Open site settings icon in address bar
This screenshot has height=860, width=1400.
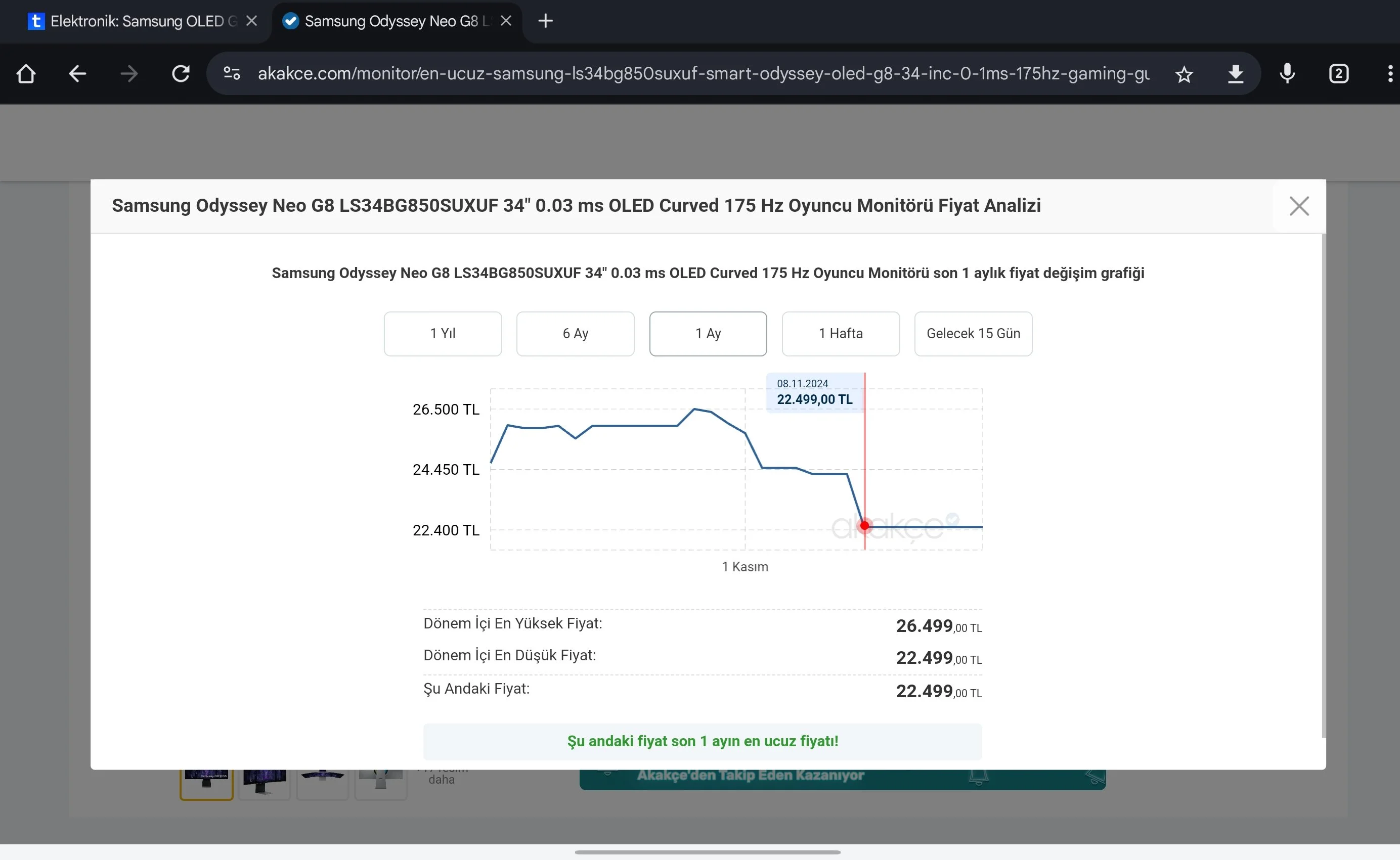coord(232,74)
